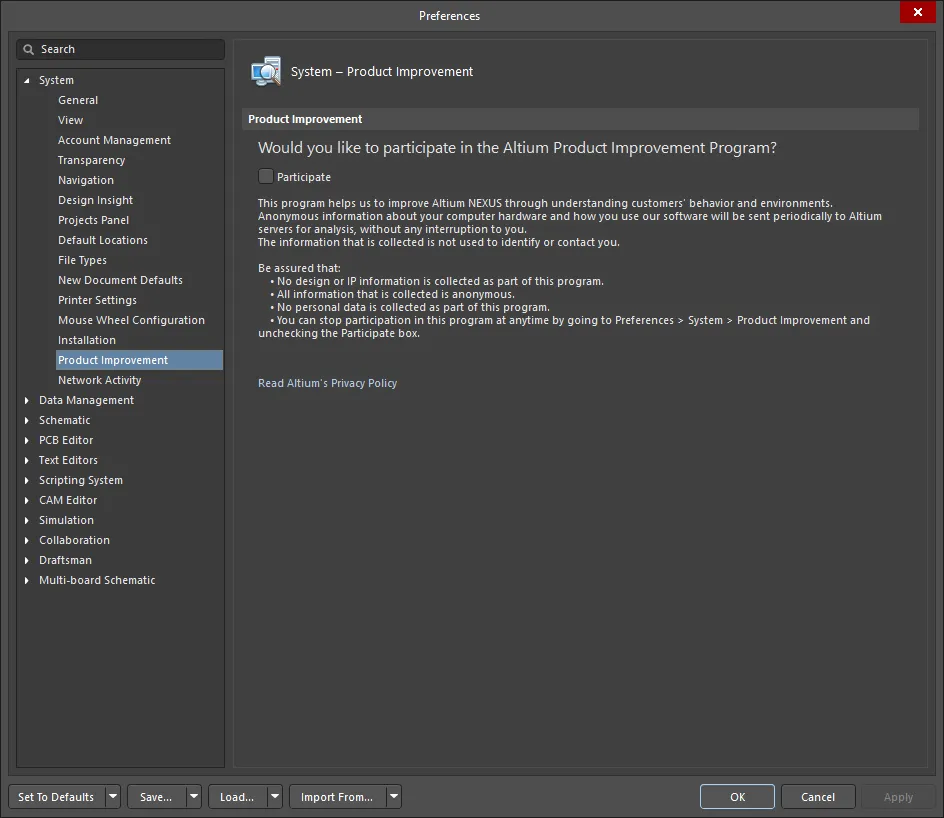Expand the Scripting System node arrow
The image size is (944, 818).
click(x=26, y=480)
